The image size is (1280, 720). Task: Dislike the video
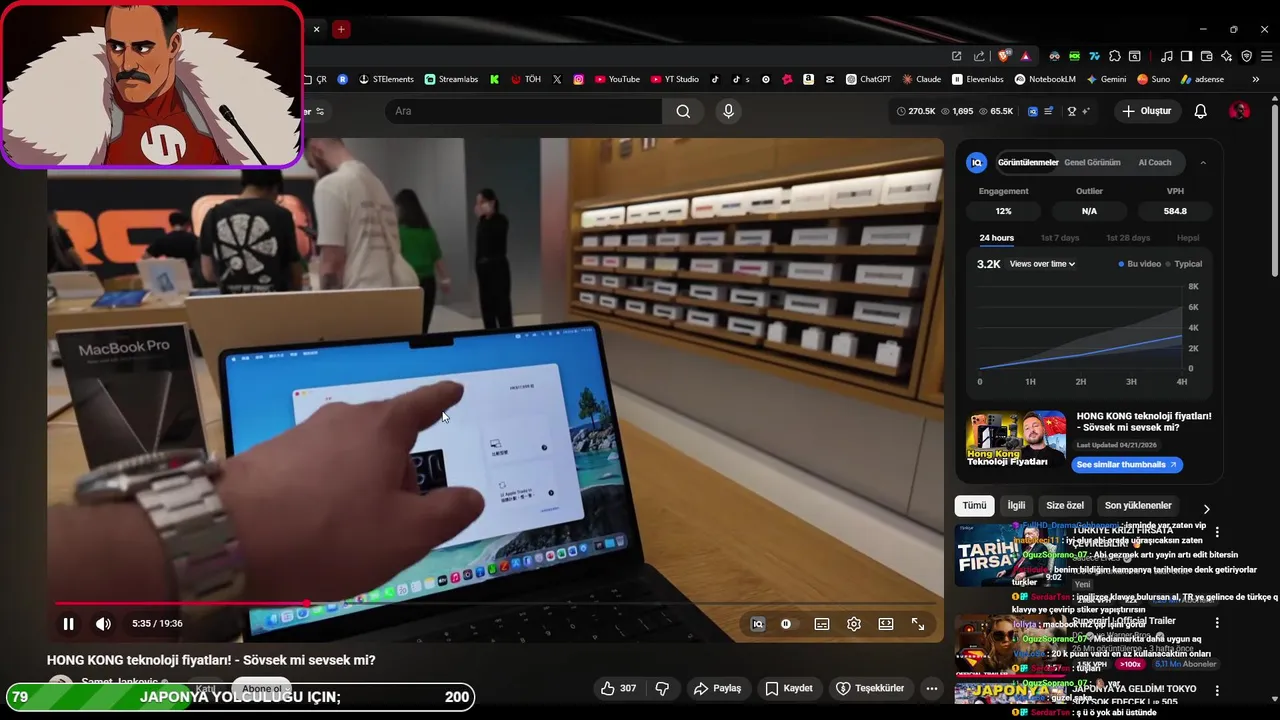662,688
